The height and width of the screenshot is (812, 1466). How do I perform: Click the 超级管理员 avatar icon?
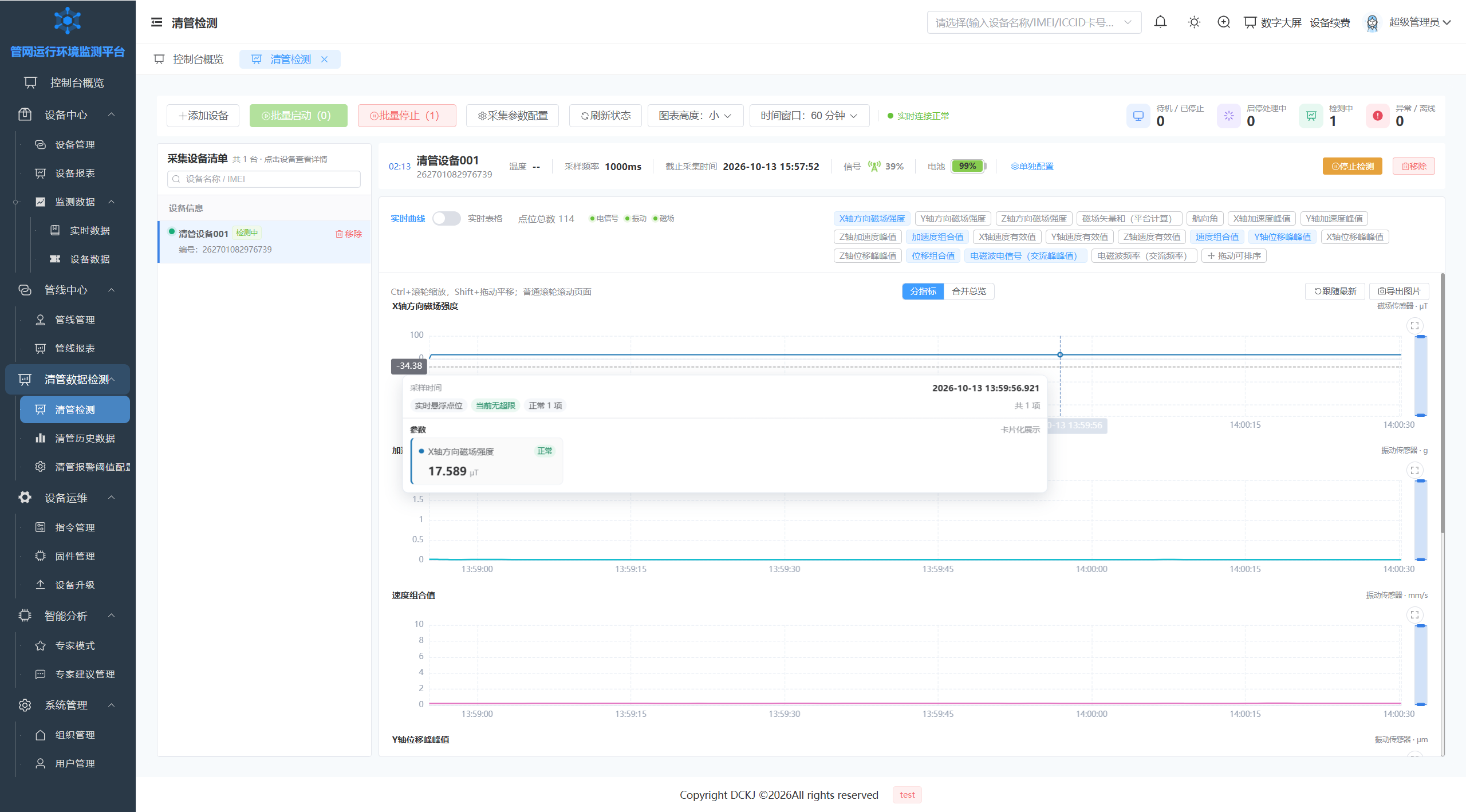click(x=1372, y=22)
